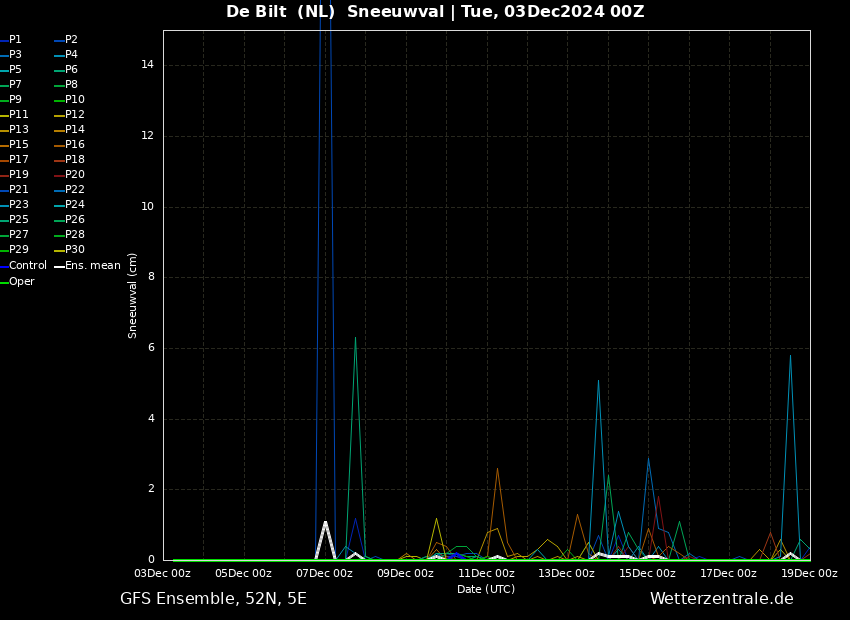Click the P1 legend entry
The height and width of the screenshot is (620, 850).
point(11,40)
